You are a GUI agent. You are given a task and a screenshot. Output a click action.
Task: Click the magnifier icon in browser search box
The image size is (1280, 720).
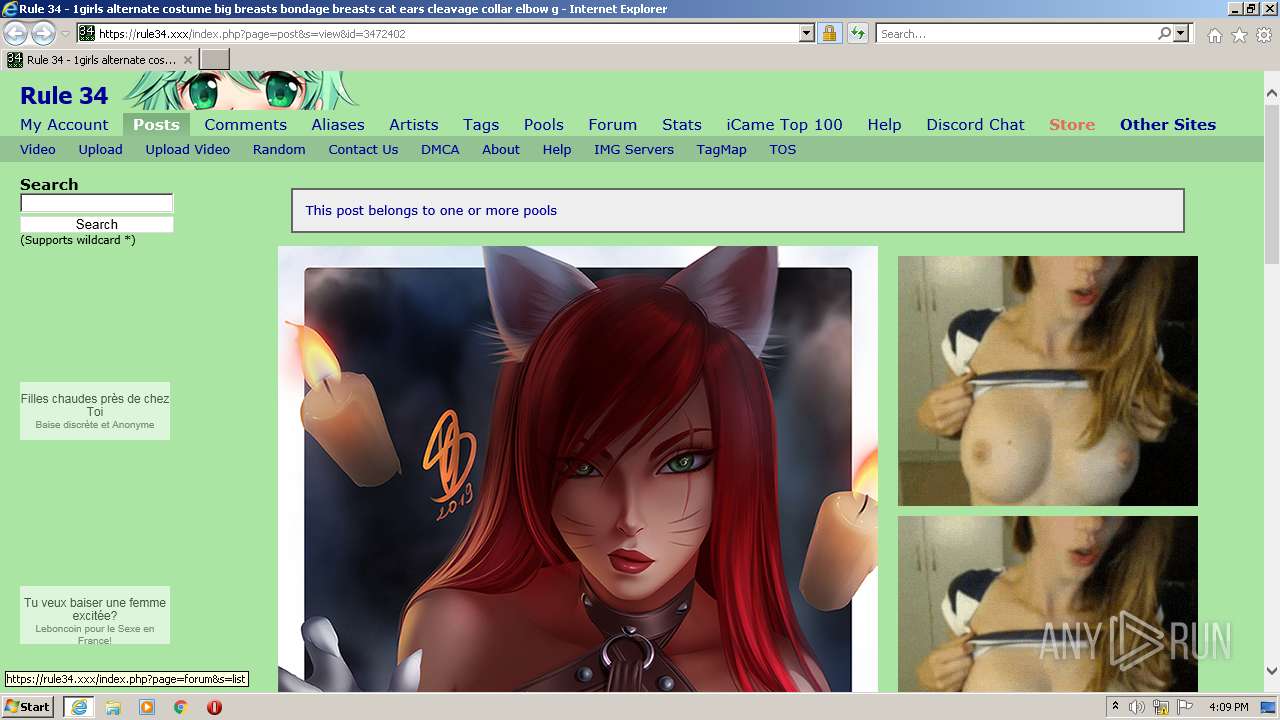tap(1164, 33)
